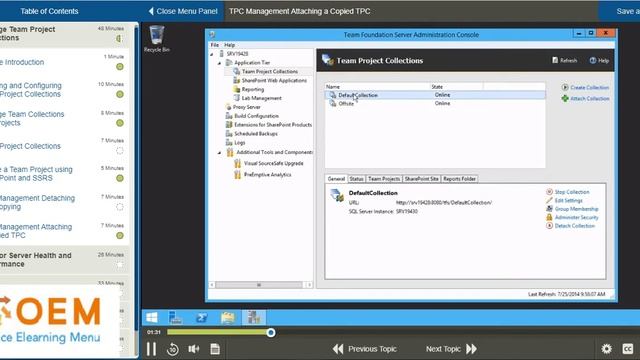Switch to the Status tab
The height and width of the screenshot is (360, 640).
(356, 179)
